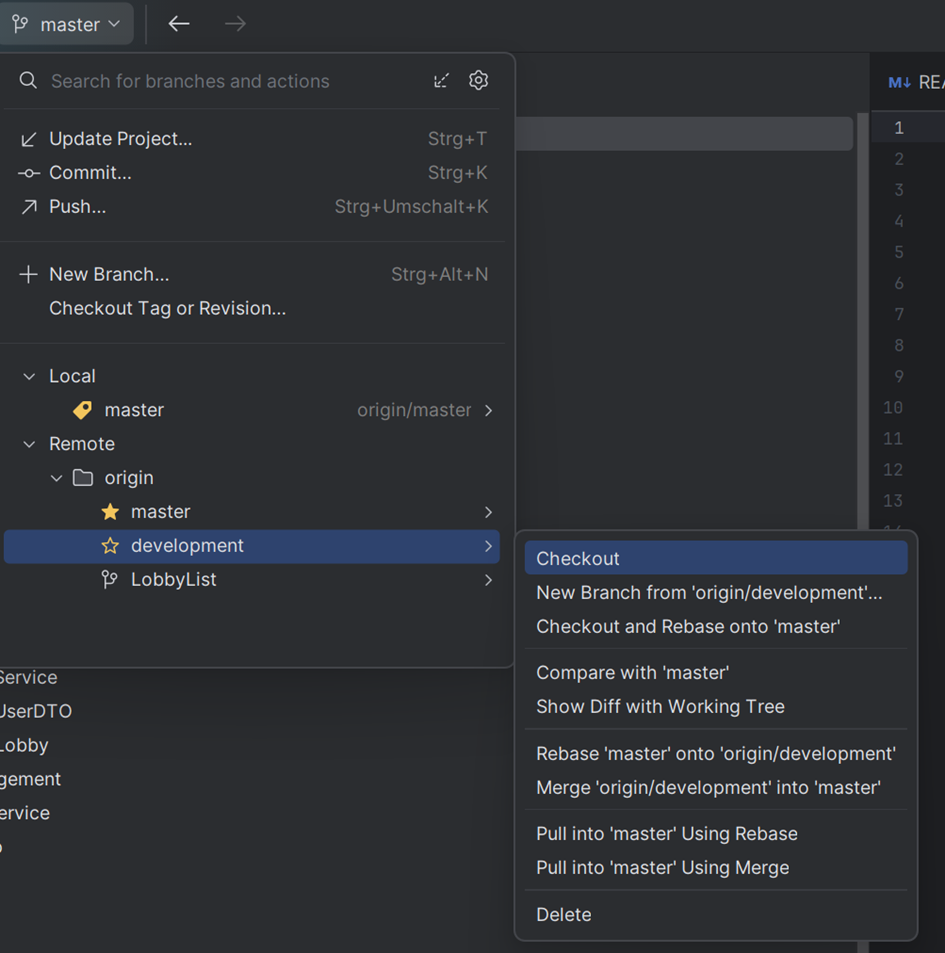Collapse the origin folder node

[56, 478]
